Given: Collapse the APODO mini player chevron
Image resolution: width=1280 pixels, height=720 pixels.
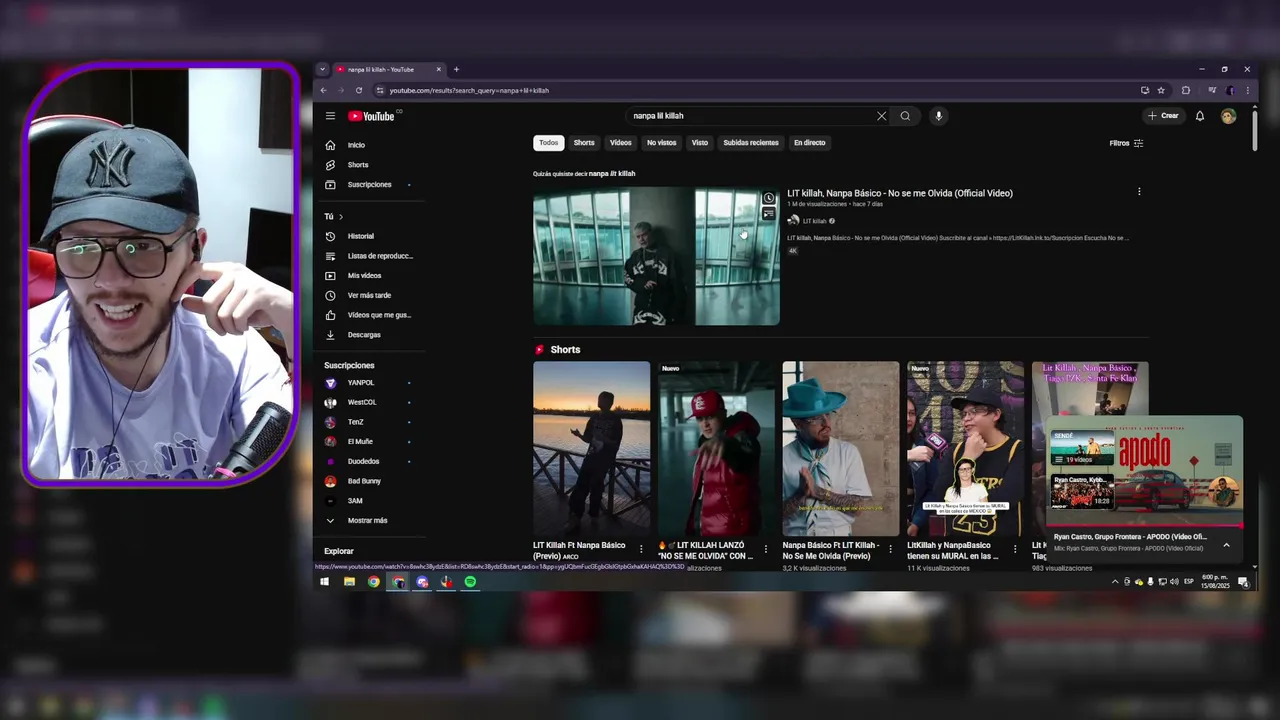Looking at the screenshot, I should [x=1226, y=545].
